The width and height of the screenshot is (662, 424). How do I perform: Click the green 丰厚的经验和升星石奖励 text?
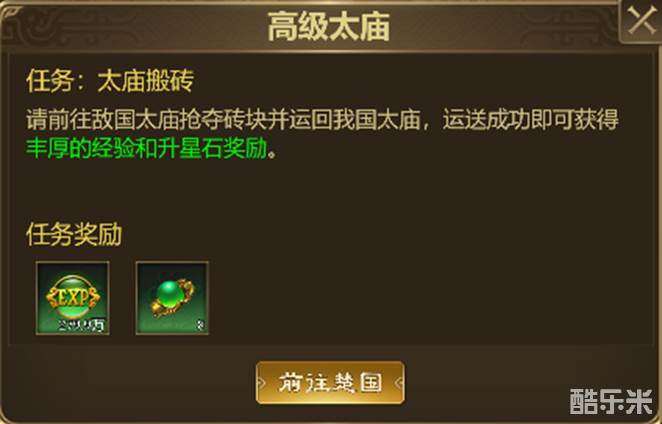[147, 148]
